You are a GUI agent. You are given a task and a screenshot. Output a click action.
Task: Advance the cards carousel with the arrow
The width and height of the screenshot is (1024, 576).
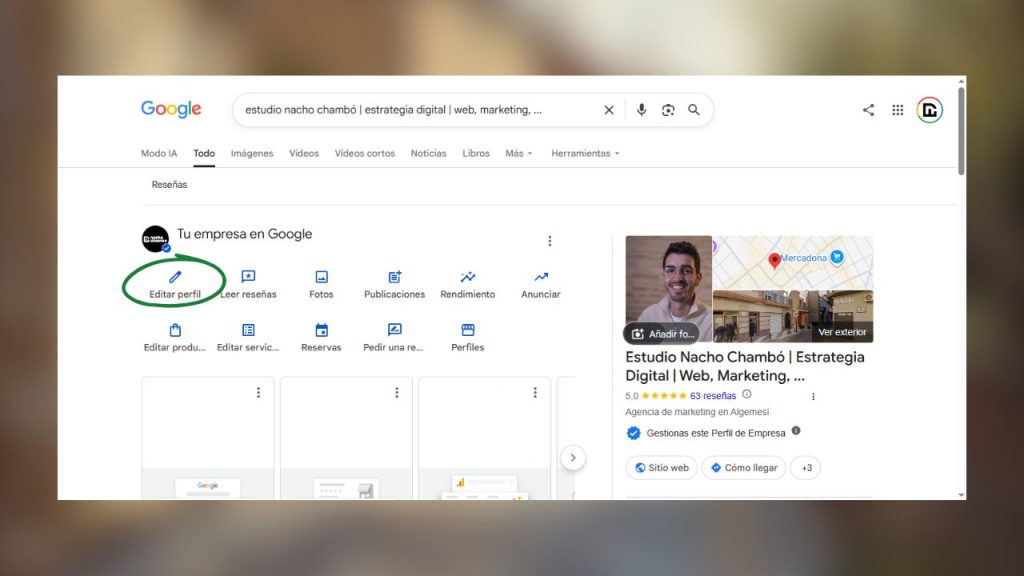click(x=573, y=458)
